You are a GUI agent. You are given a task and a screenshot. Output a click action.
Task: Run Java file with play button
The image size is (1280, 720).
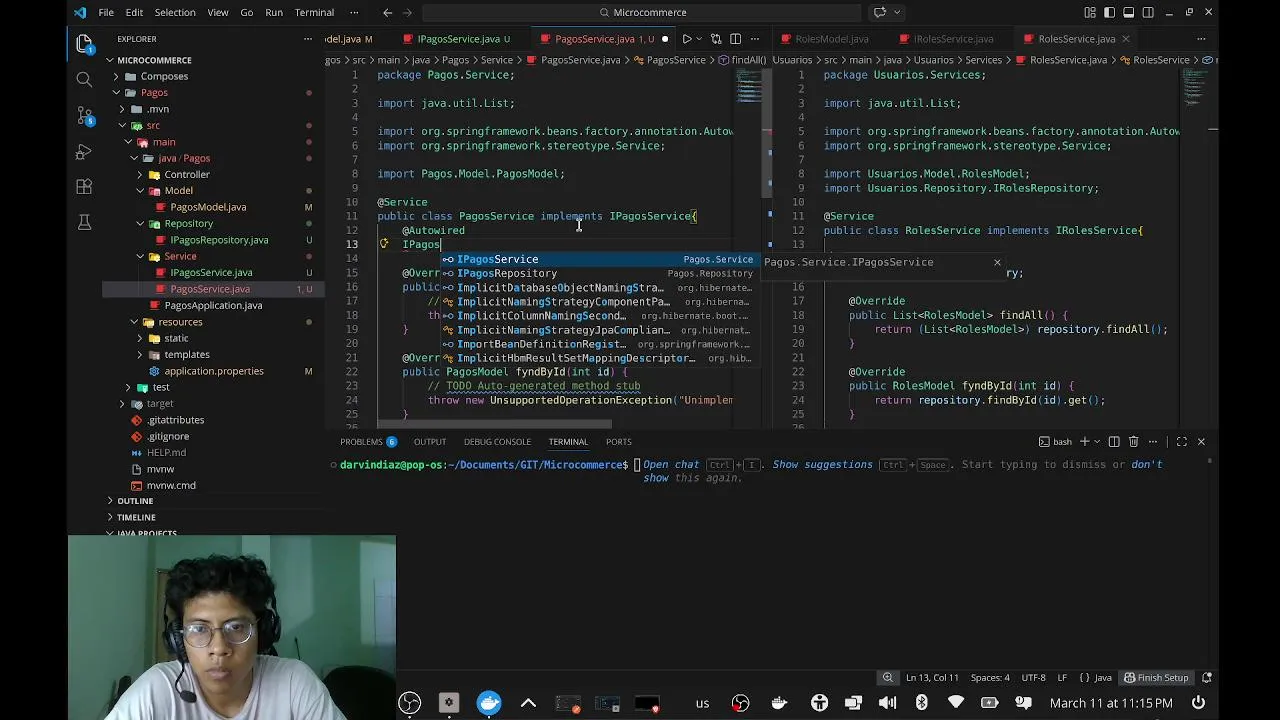coord(687,39)
